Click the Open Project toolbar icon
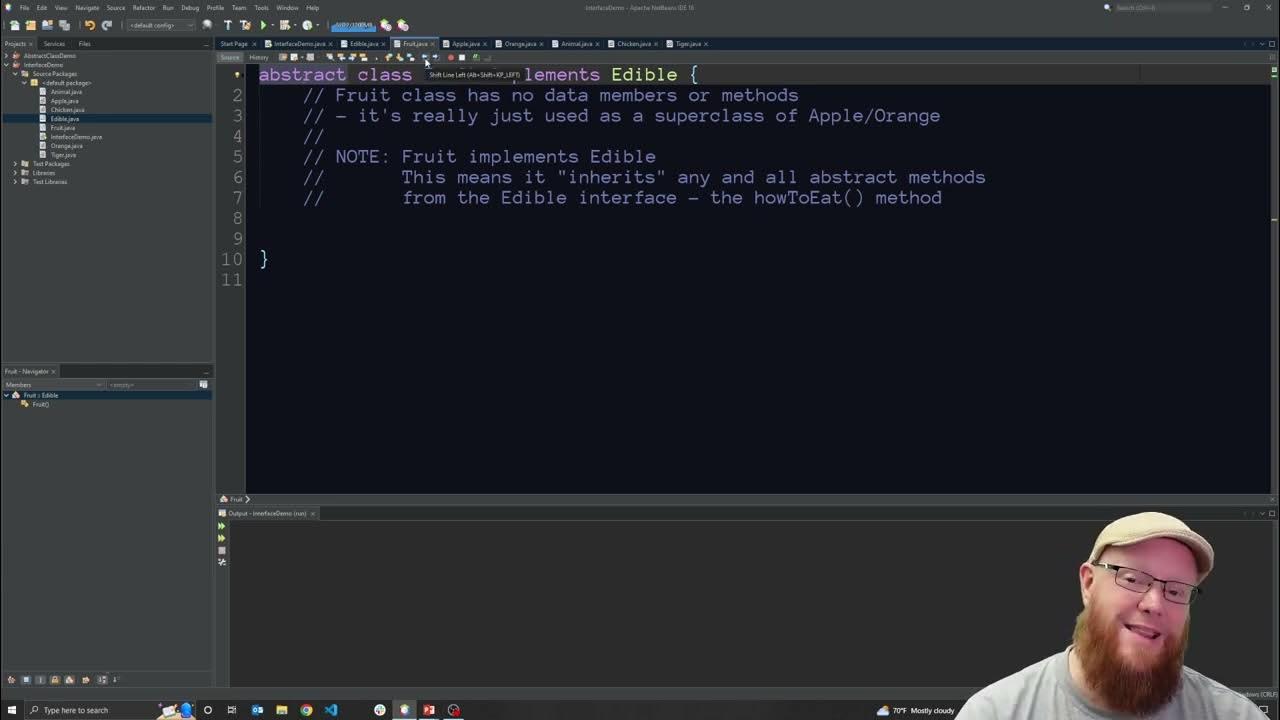The width and height of the screenshot is (1280, 720). [47, 25]
